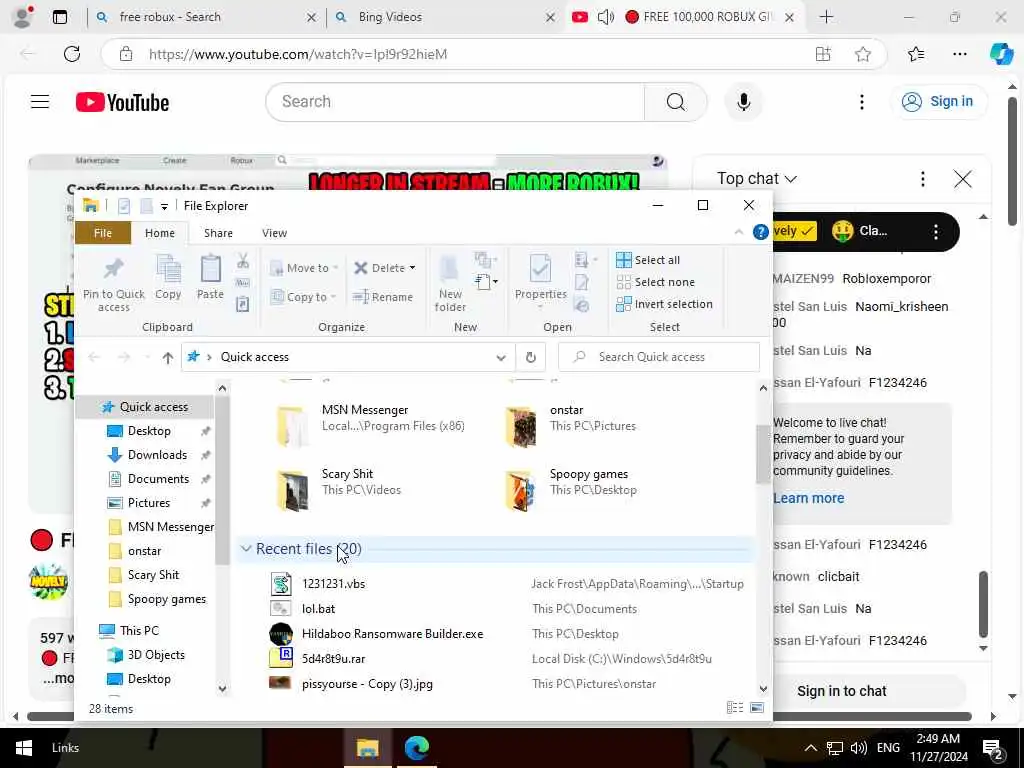The image size is (1024, 768).
Task: Show hidden system tray icons
Action: [x=810, y=748]
